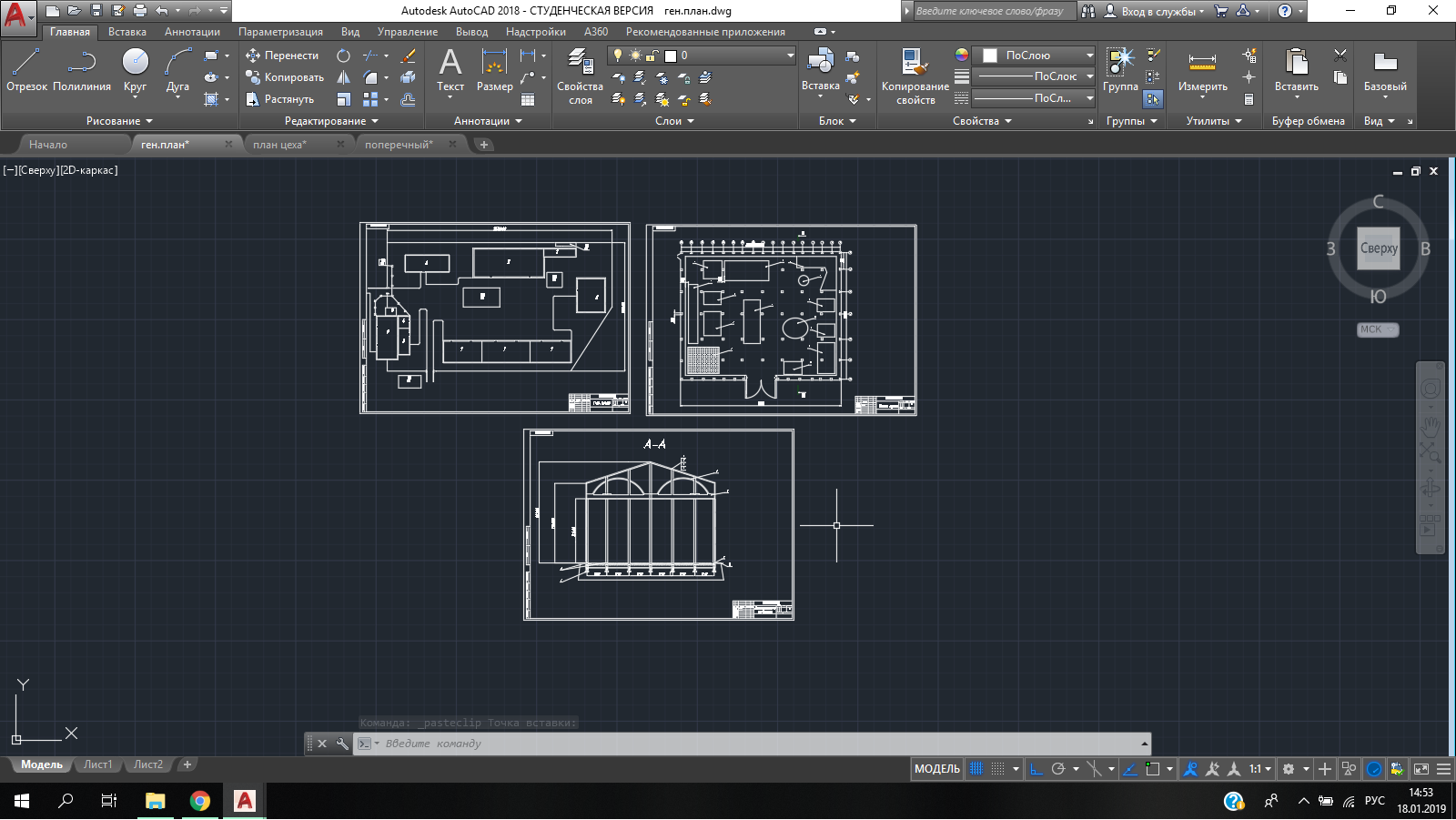Select the Отрезок line tool
The width and height of the screenshot is (1456, 820).
(26, 70)
